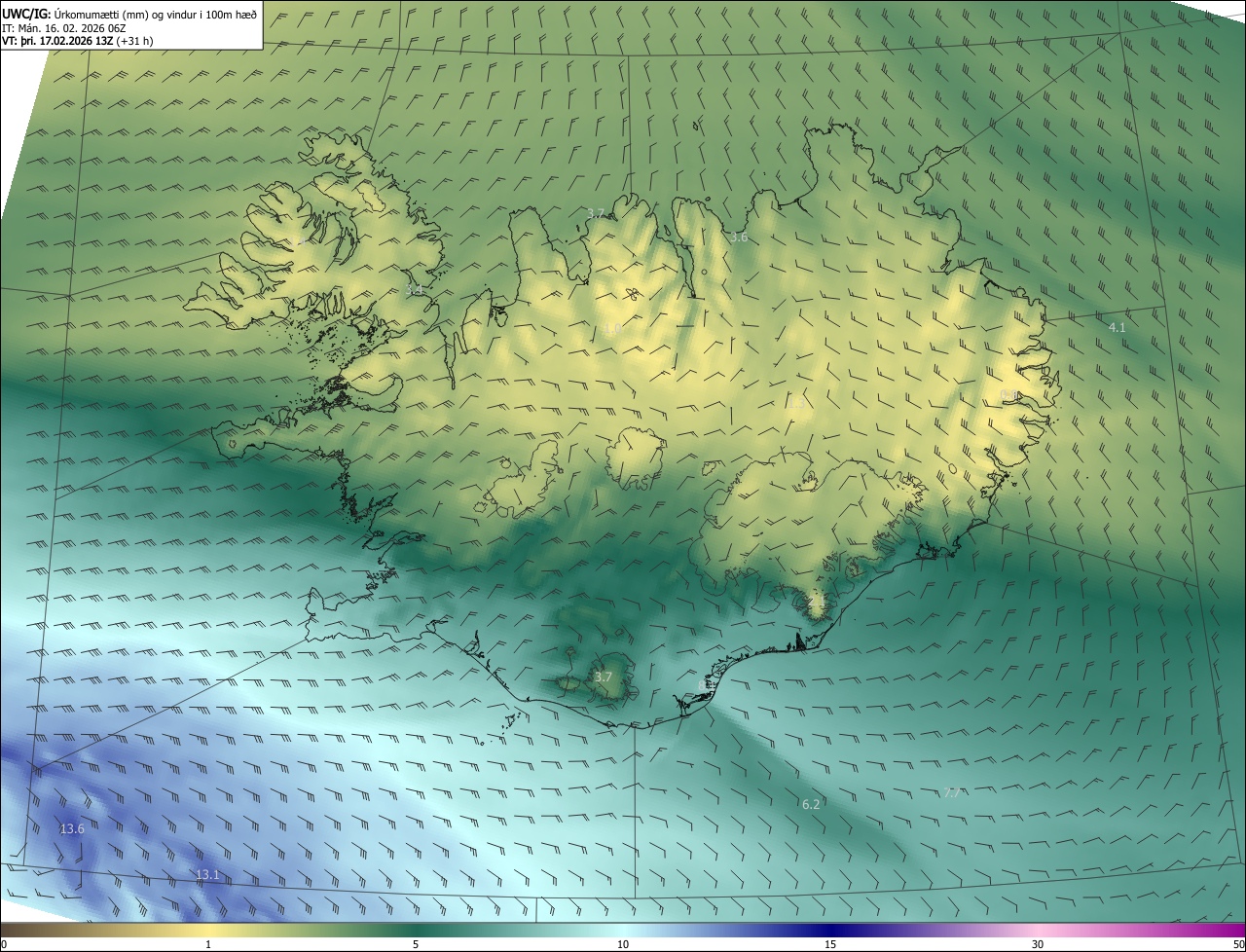Select the 13.6 value label on the map
Image resolution: width=1246 pixels, height=952 pixels.
pos(72,829)
